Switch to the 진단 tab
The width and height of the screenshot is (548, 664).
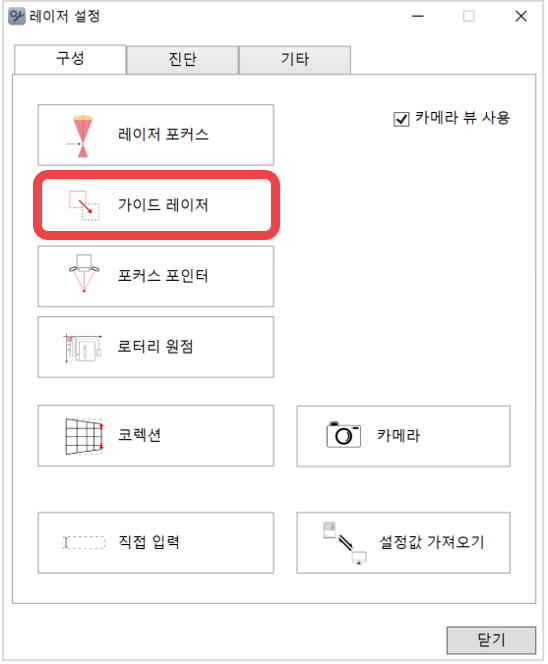click(183, 60)
